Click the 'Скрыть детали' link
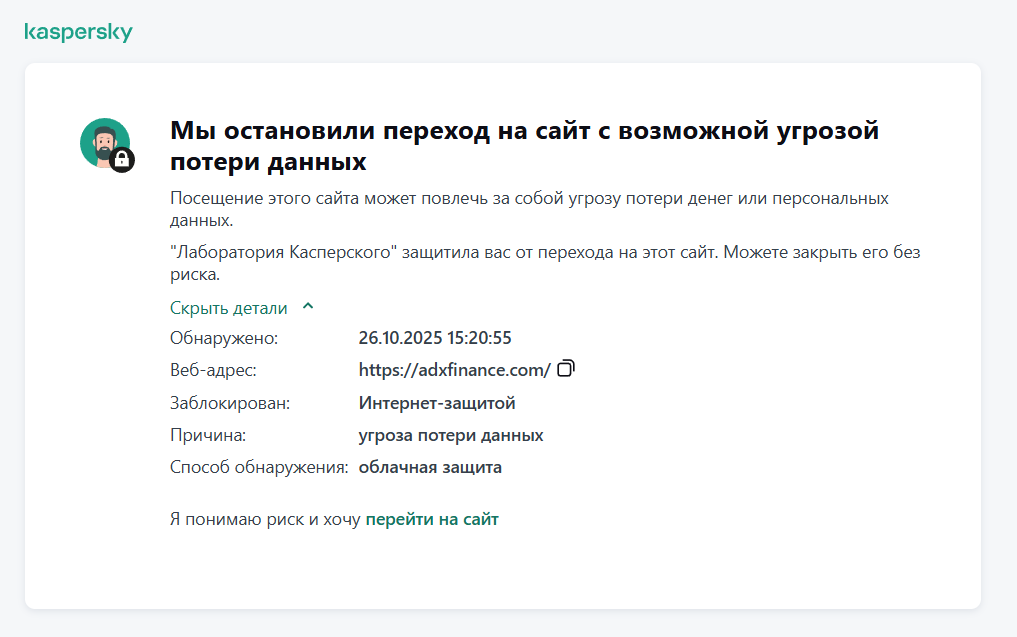The height and width of the screenshot is (637, 1017). tap(229, 308)
